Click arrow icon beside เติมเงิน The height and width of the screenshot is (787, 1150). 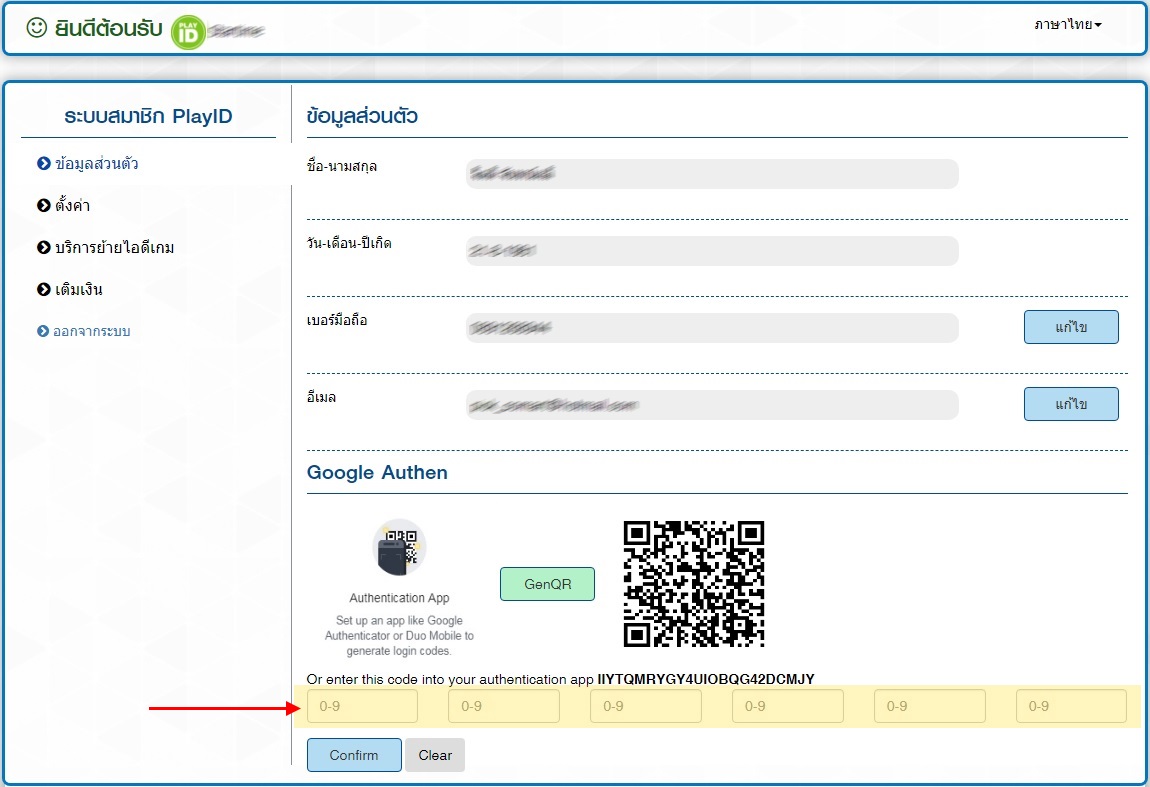44,289
